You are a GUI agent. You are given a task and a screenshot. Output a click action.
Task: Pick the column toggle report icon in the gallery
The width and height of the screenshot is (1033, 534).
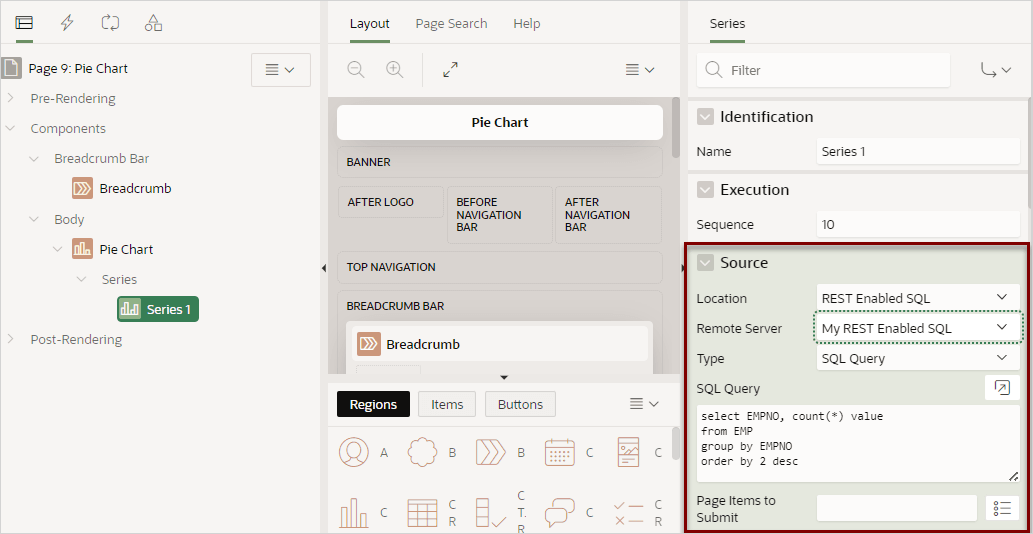point(491,513)
